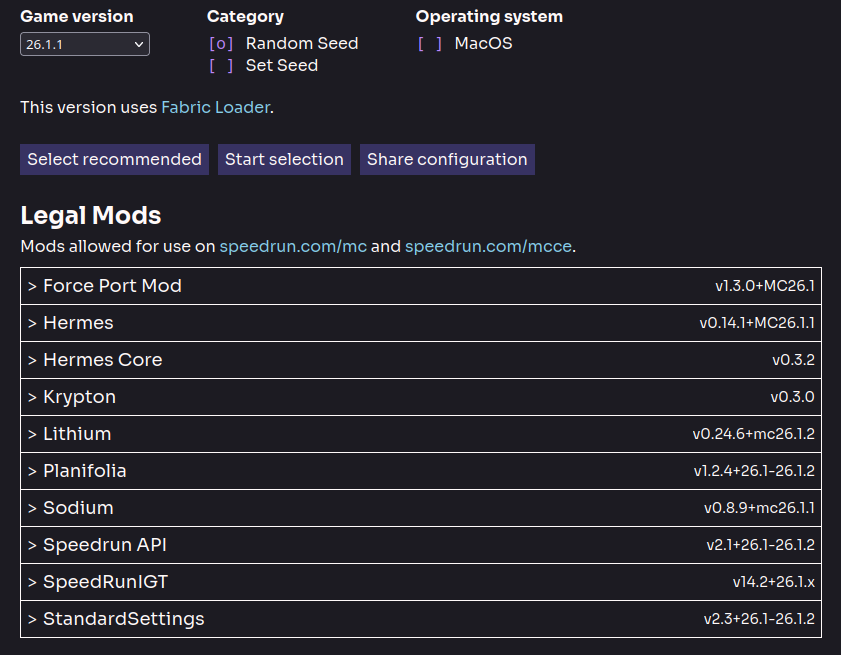This screenshot has width=841, height=655.
Task: Click version text v2.1+26.1-26.1.2
Action: (761, 545)
